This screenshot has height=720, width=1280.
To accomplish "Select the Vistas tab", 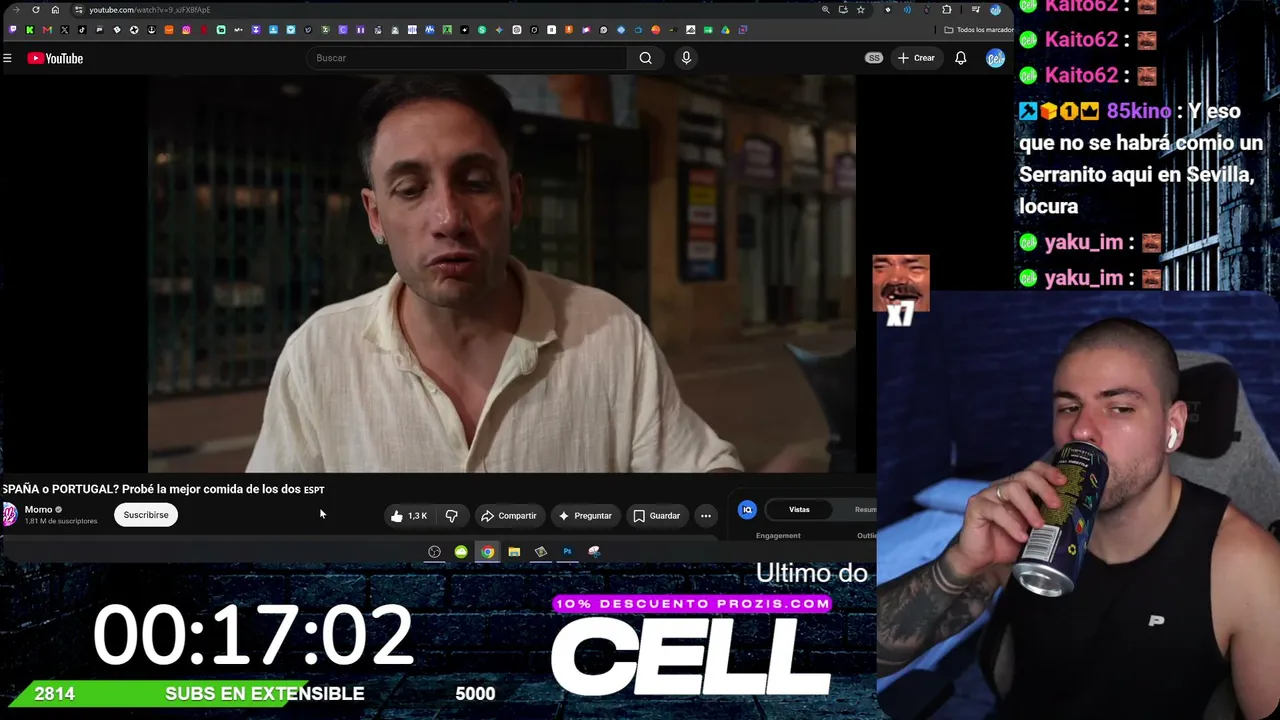I will (x=799, y=510).
